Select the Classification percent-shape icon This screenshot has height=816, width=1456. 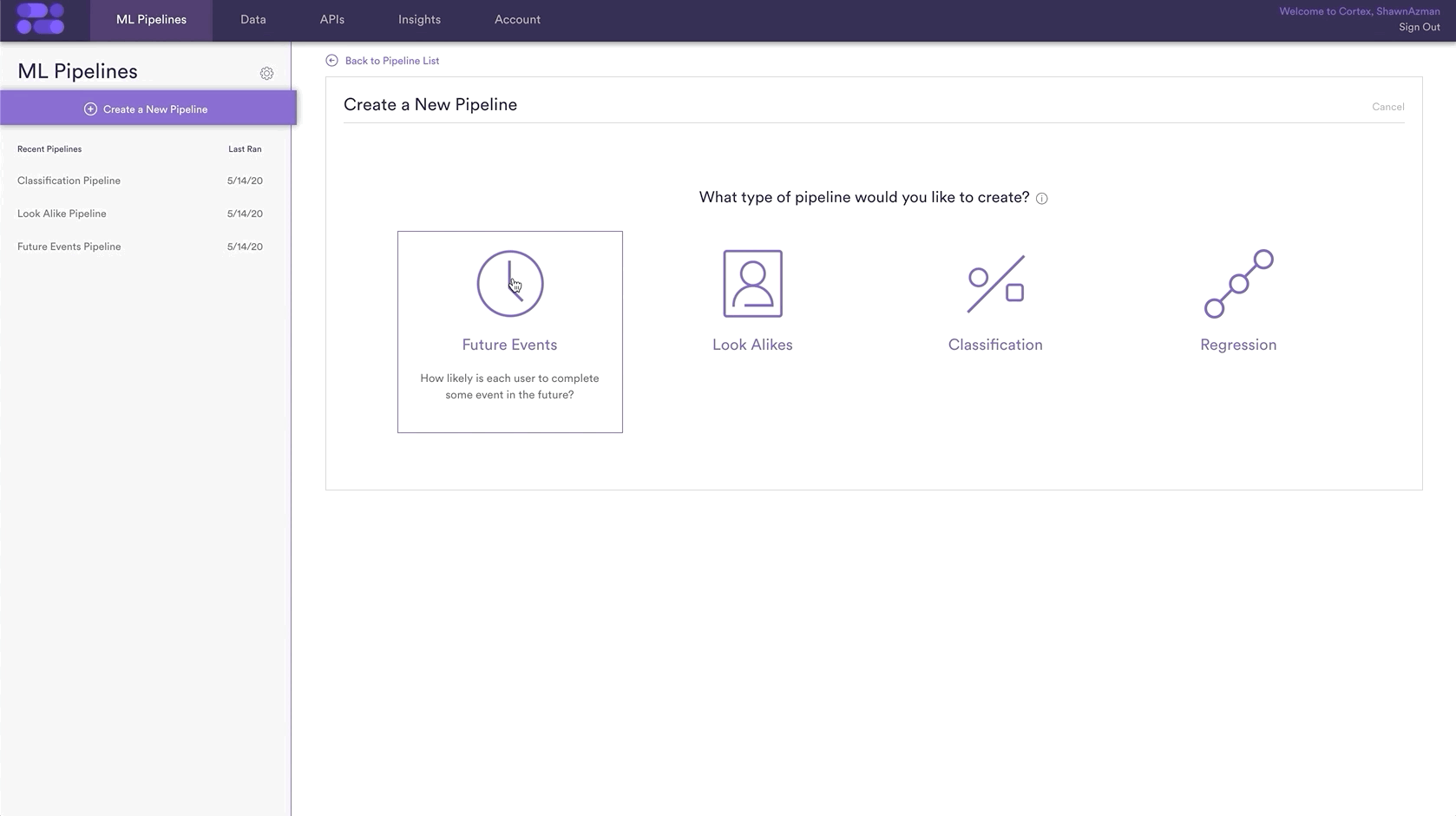pyautogui.click(x=995, y=284)
